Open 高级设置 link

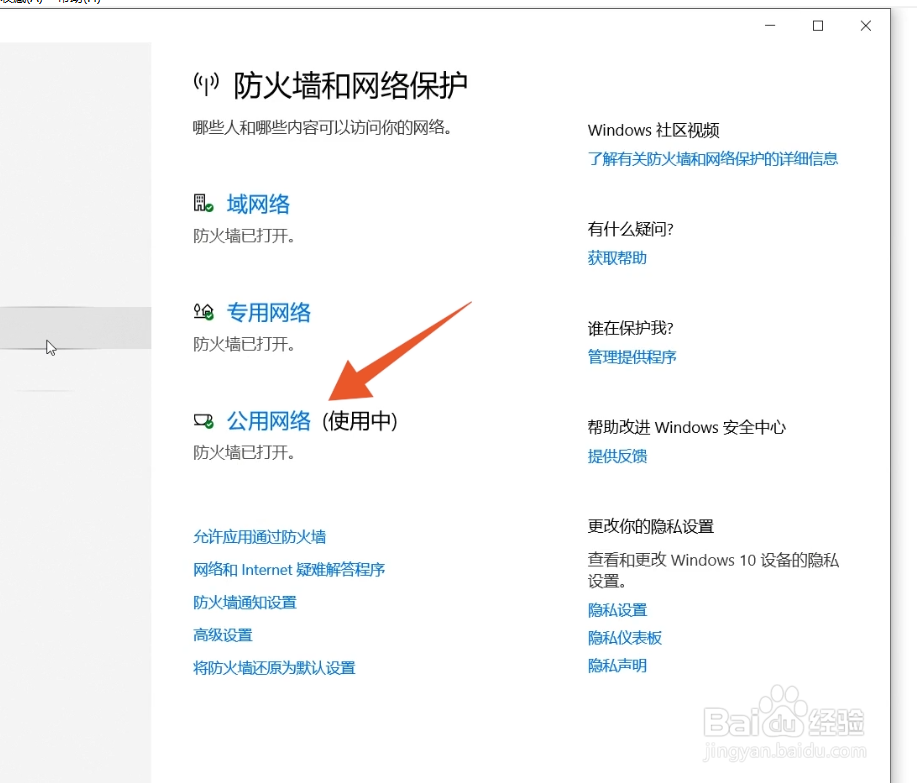point(222,635)
